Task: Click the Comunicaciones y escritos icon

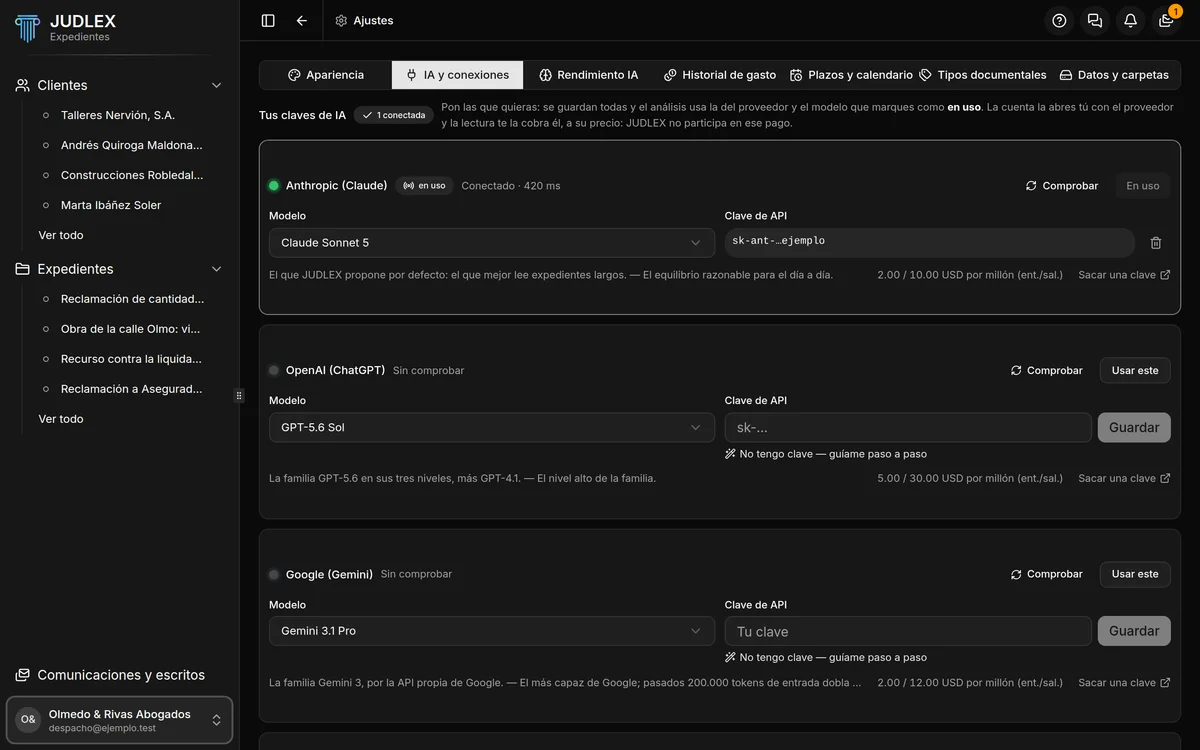Action: tap(22, 675)
